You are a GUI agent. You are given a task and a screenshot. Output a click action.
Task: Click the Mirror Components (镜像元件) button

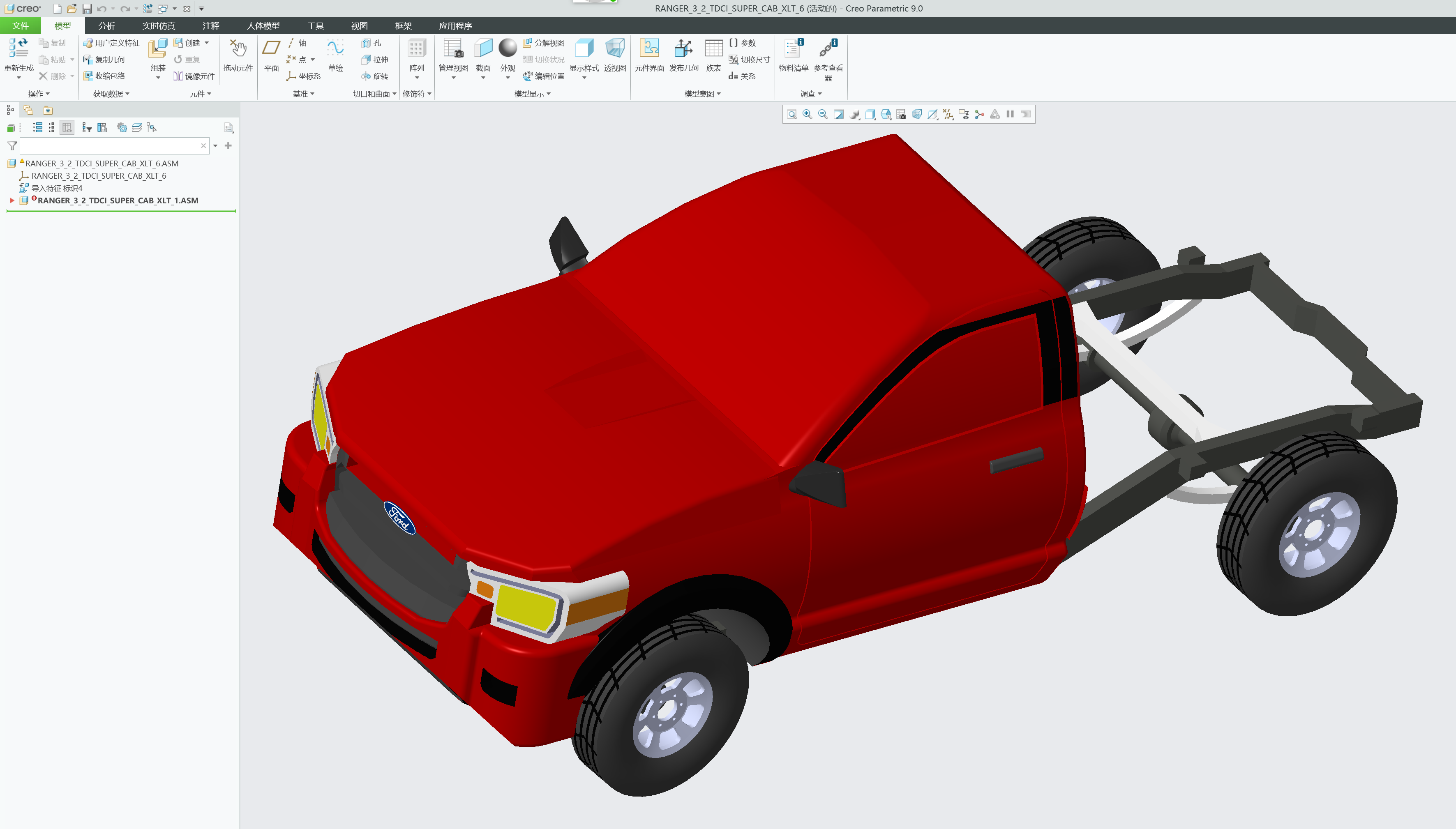click(x=194, y=76)
